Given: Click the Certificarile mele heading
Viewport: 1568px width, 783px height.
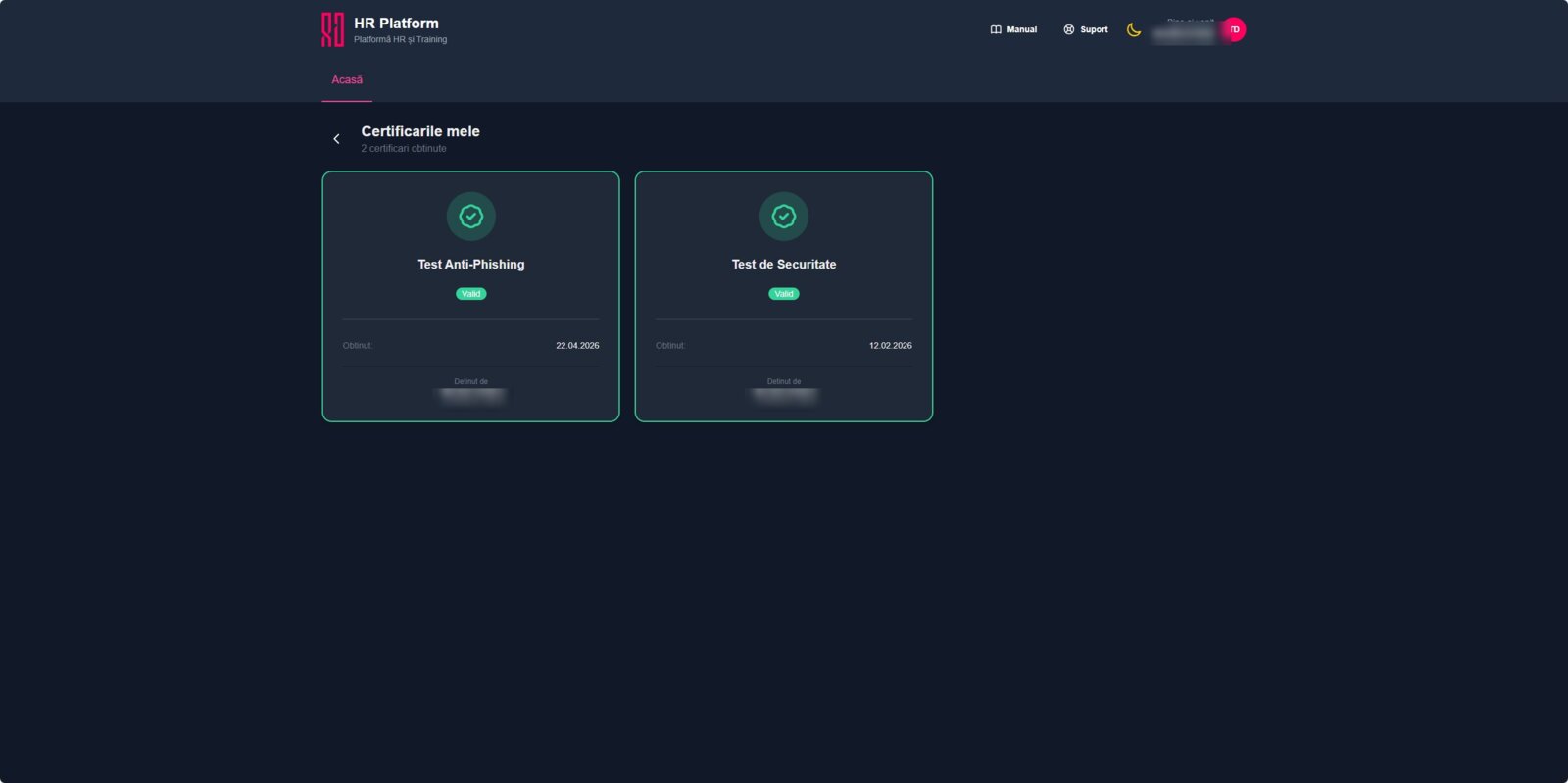Looking at the screenshot, I should coord(420,131).
